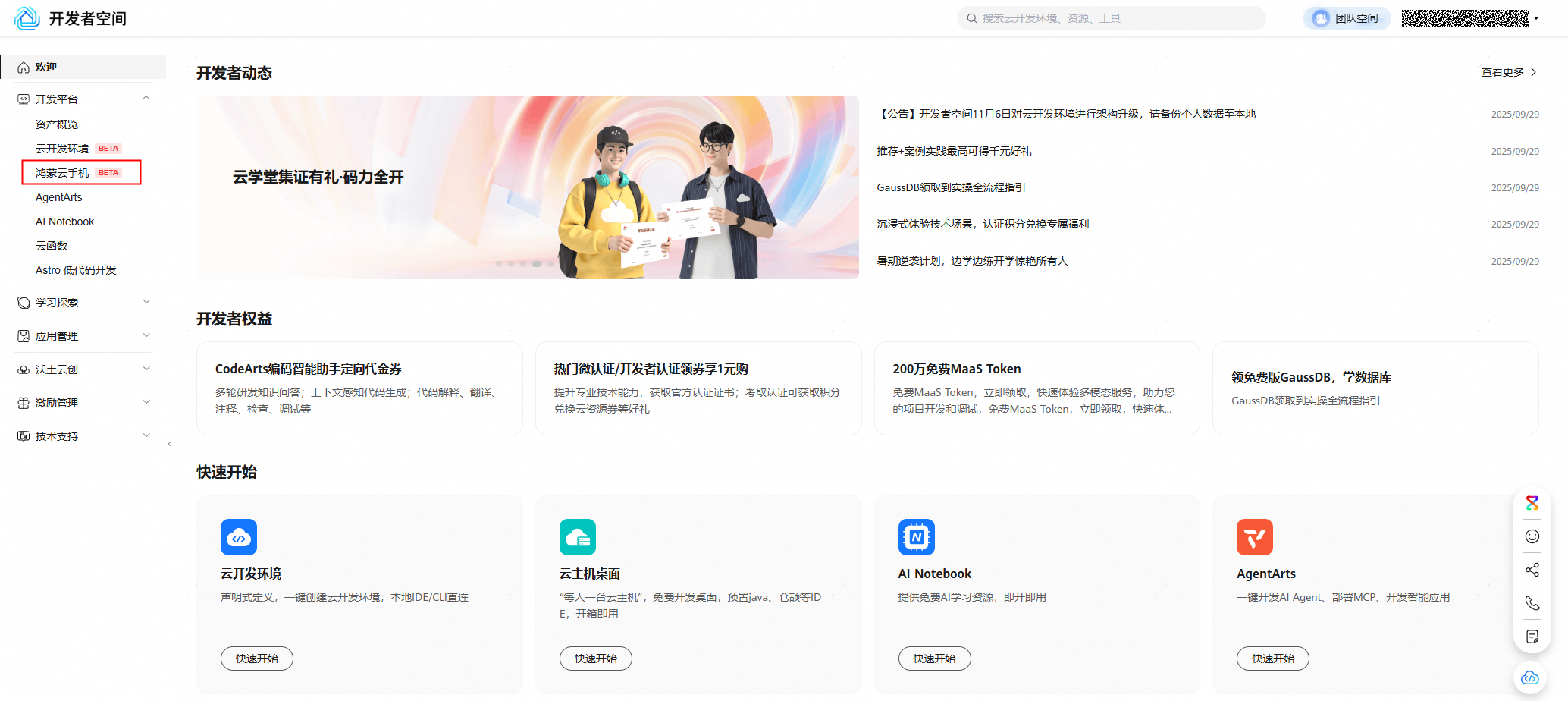Open the account dropdown arrow top right

(1535, 17)
